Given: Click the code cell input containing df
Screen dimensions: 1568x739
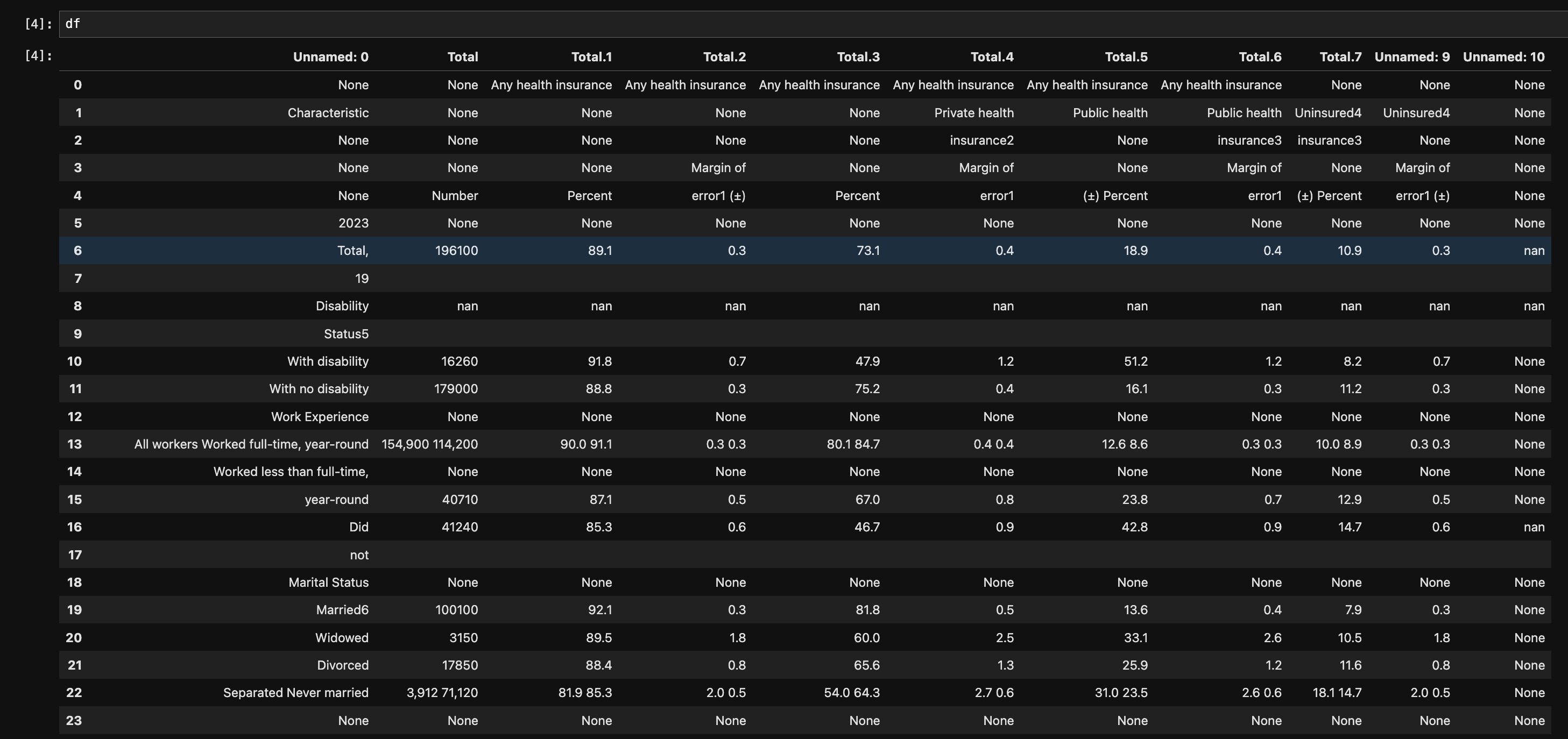Looking at the screenshot, I should pos(813,24).
